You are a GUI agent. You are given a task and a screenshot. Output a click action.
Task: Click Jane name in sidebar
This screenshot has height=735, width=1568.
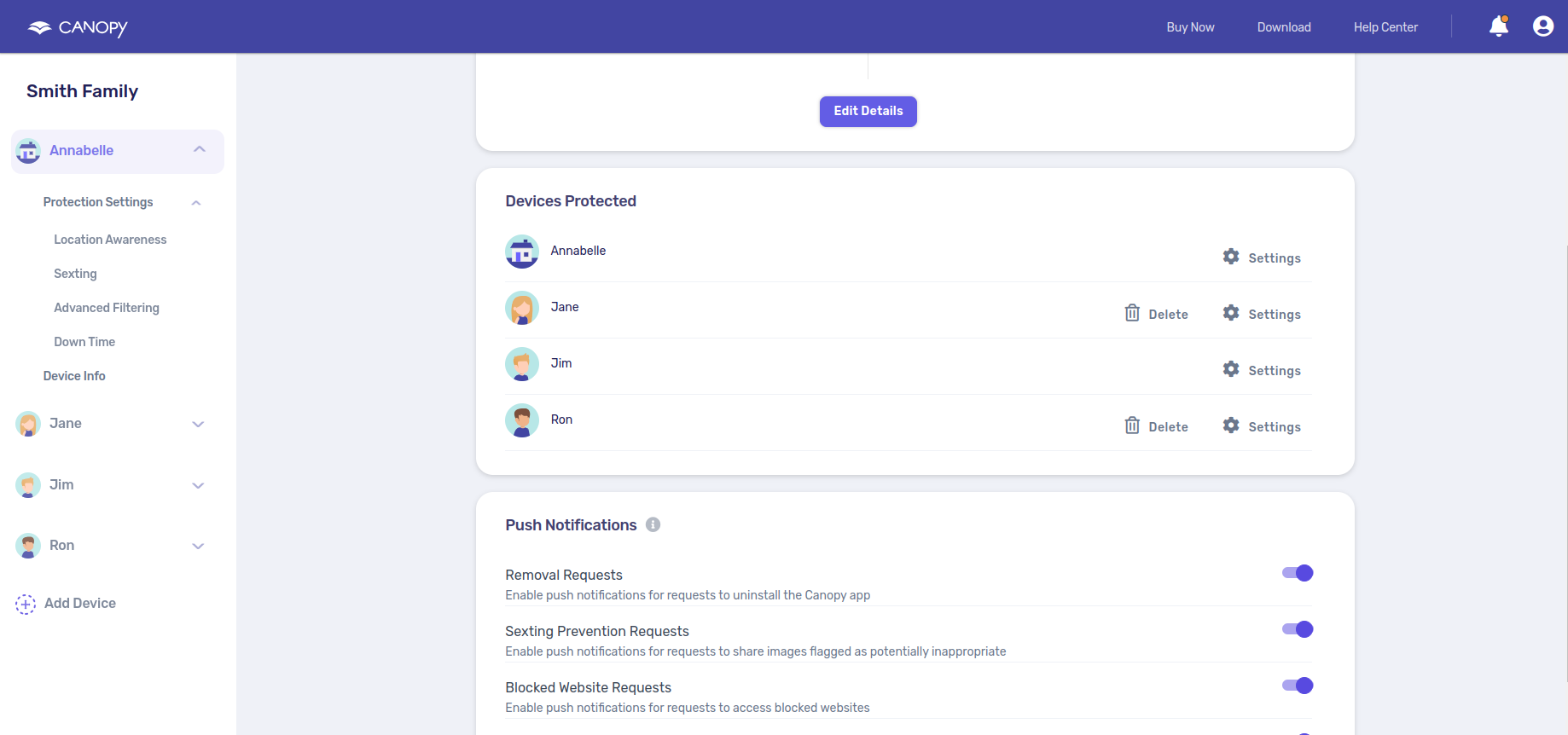66,423
